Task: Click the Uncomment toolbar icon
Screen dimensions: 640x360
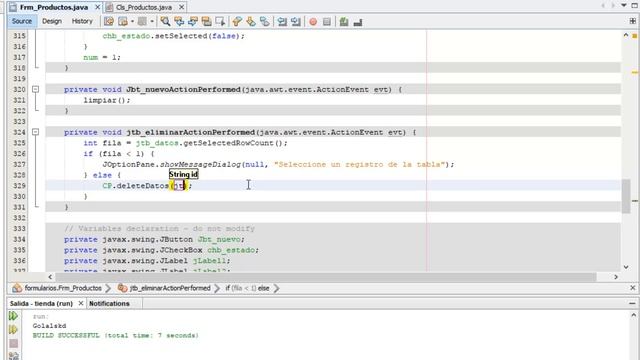Action: point(358,22)
